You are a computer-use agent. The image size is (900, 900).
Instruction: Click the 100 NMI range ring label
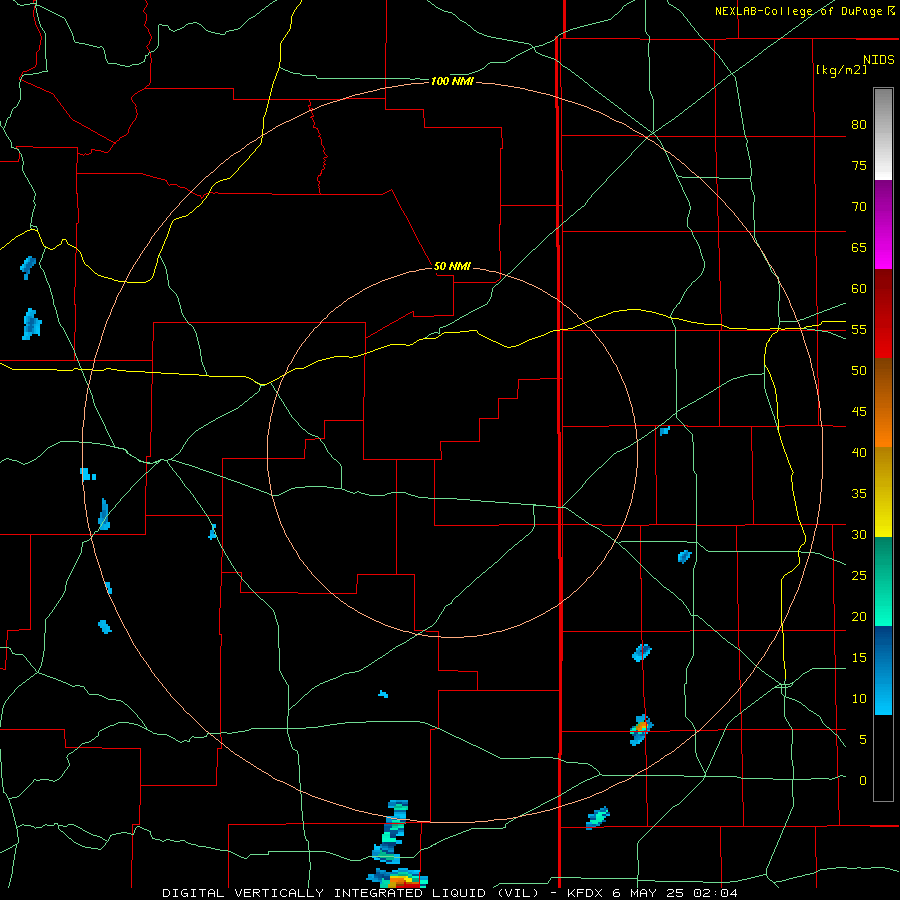452,82
